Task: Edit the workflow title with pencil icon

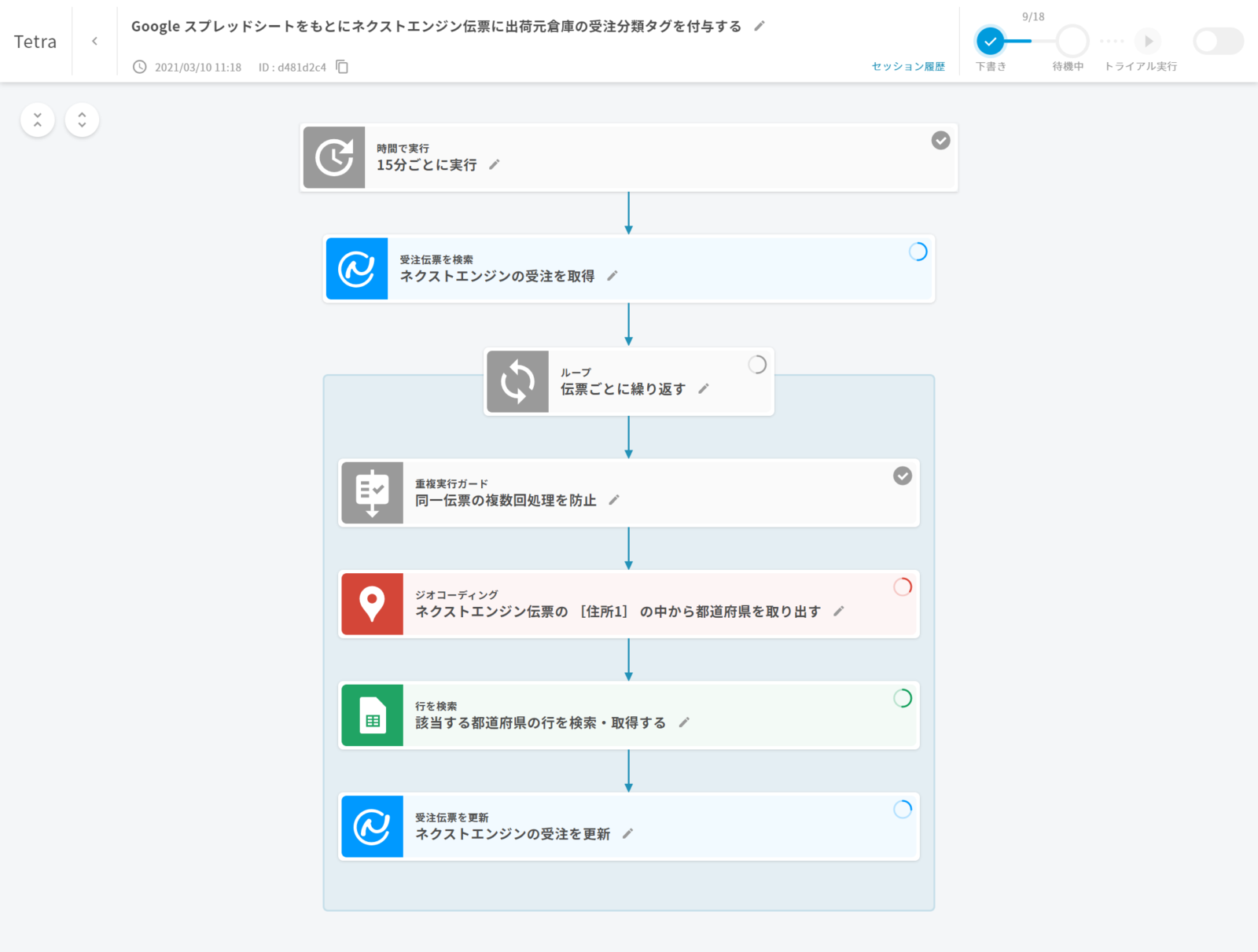Action: click(760, 26)
